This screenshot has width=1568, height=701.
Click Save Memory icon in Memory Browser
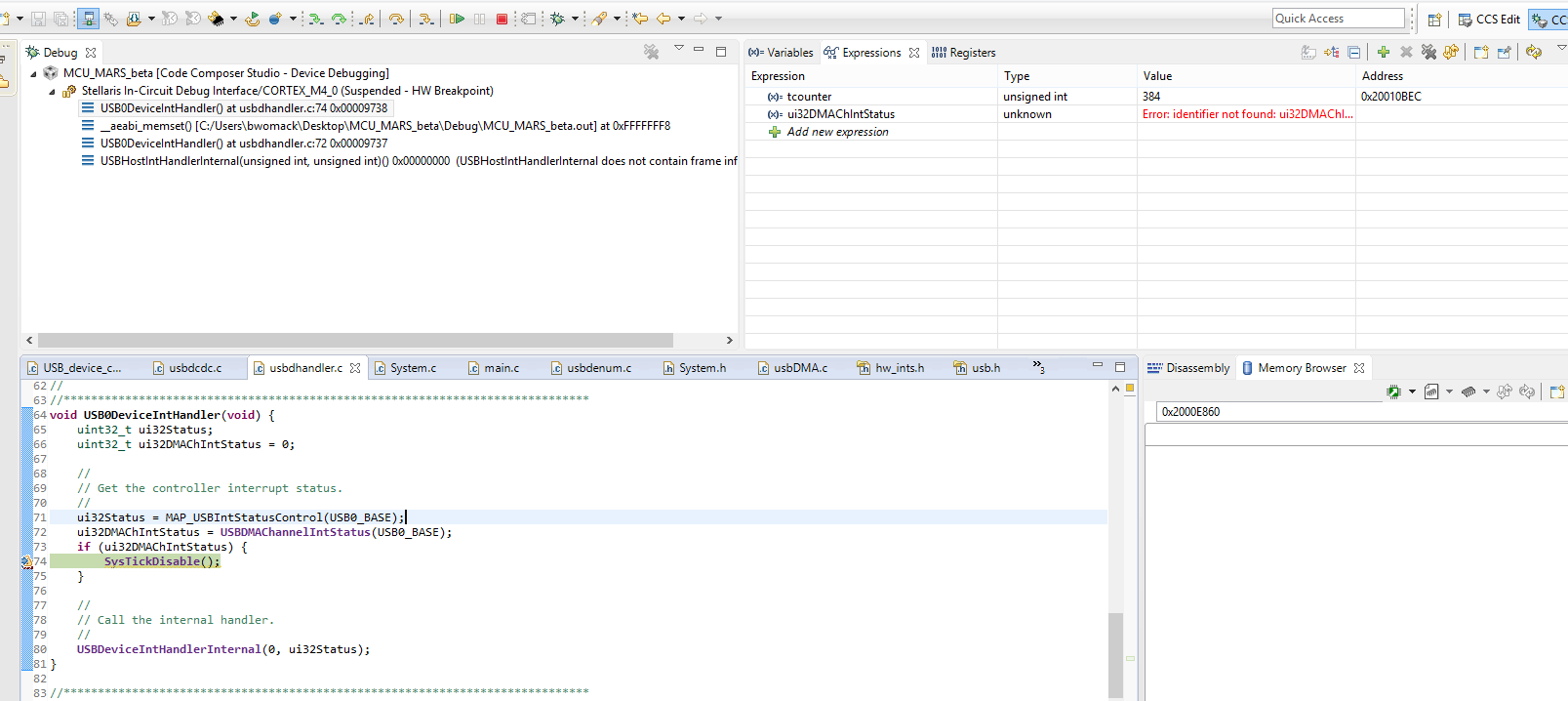(1431, 392)
